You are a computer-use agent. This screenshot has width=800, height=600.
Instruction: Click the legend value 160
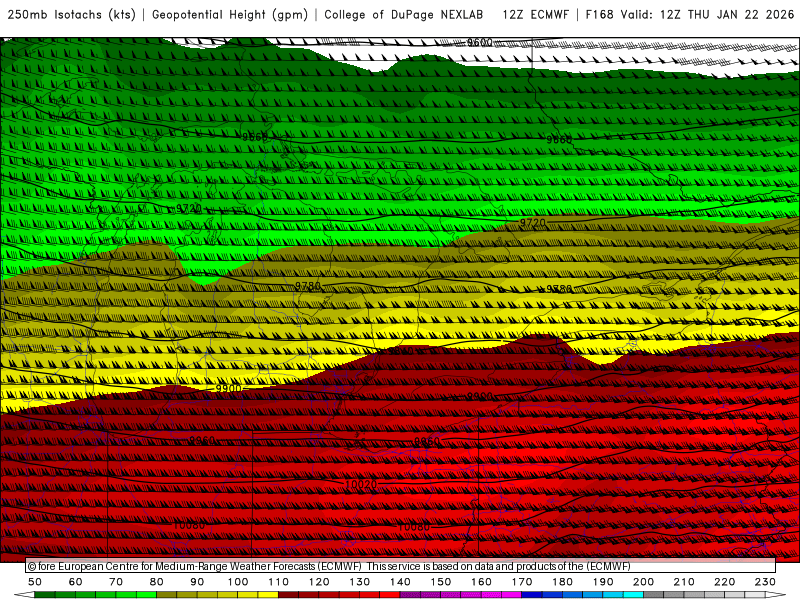click(x=481, y=582)
